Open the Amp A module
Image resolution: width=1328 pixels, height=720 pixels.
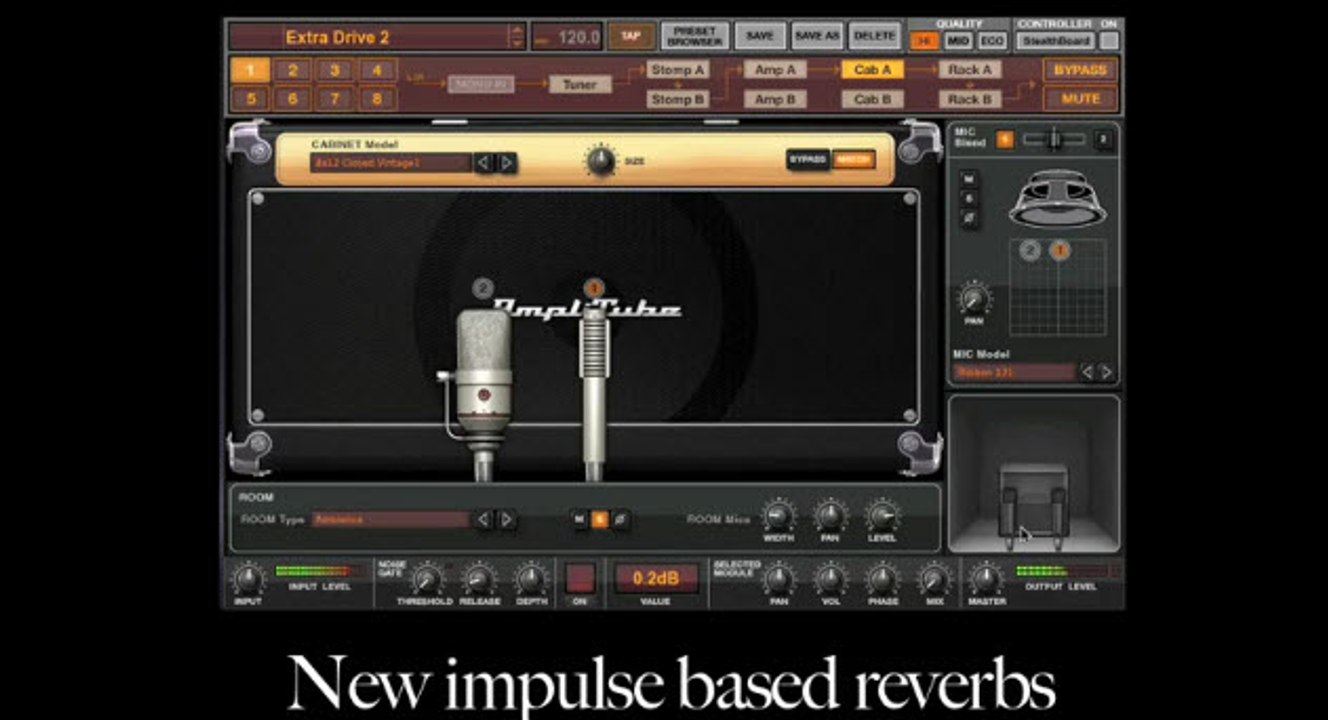pos(775,70)
